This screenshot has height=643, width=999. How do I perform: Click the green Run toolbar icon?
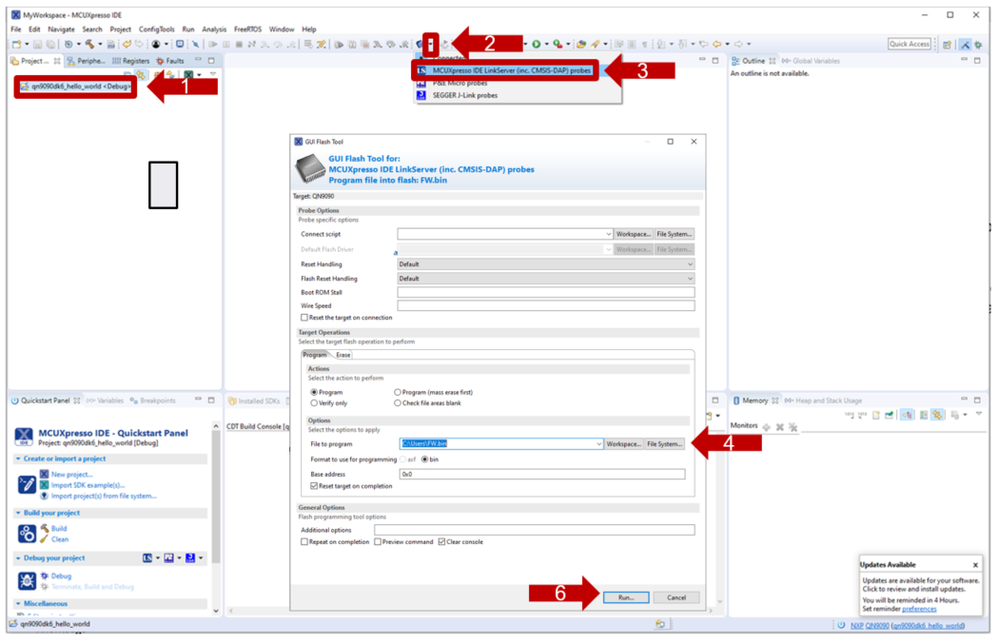tap(536, 44)
